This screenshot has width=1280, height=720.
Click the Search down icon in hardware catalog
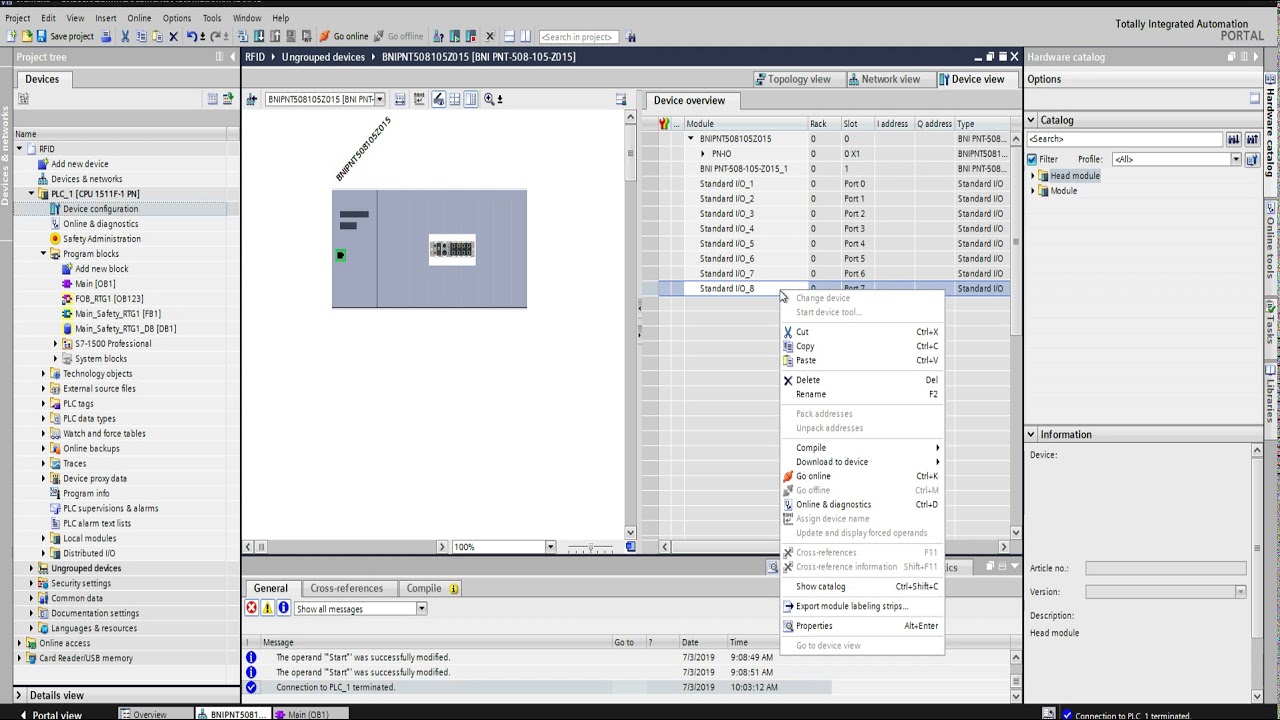[1234, 139]
